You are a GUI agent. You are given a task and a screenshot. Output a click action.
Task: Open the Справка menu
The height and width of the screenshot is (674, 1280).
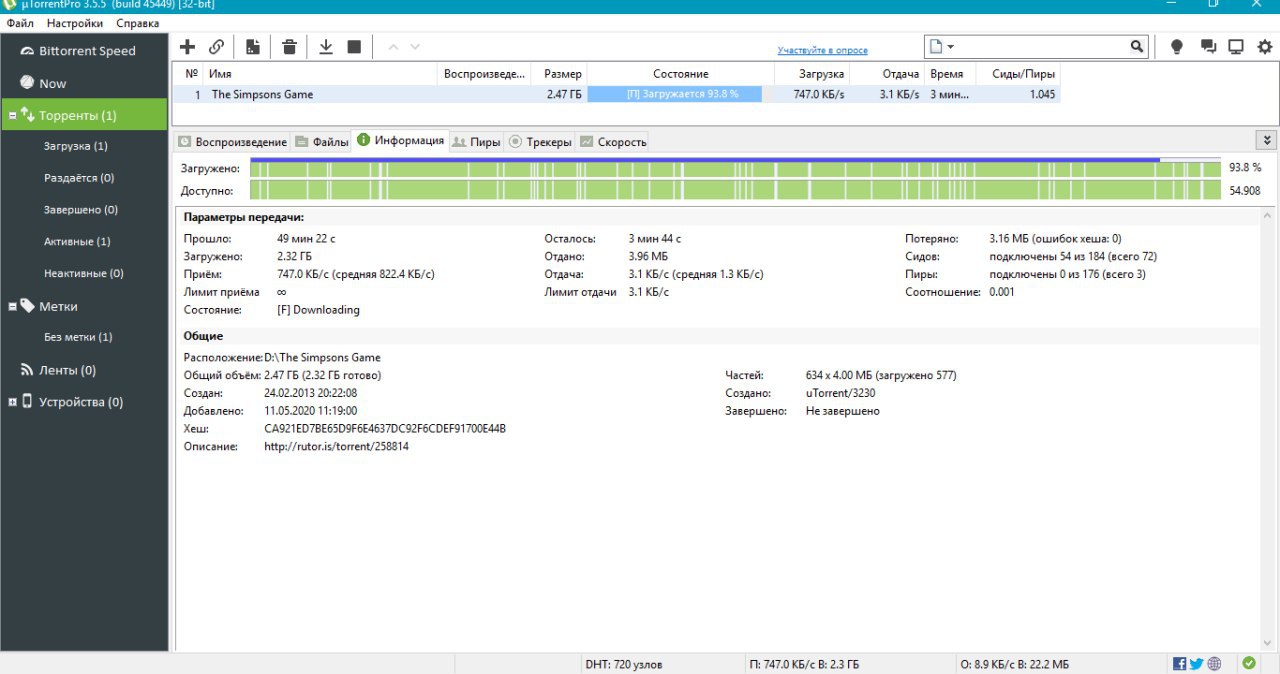(x=137, y=22)
